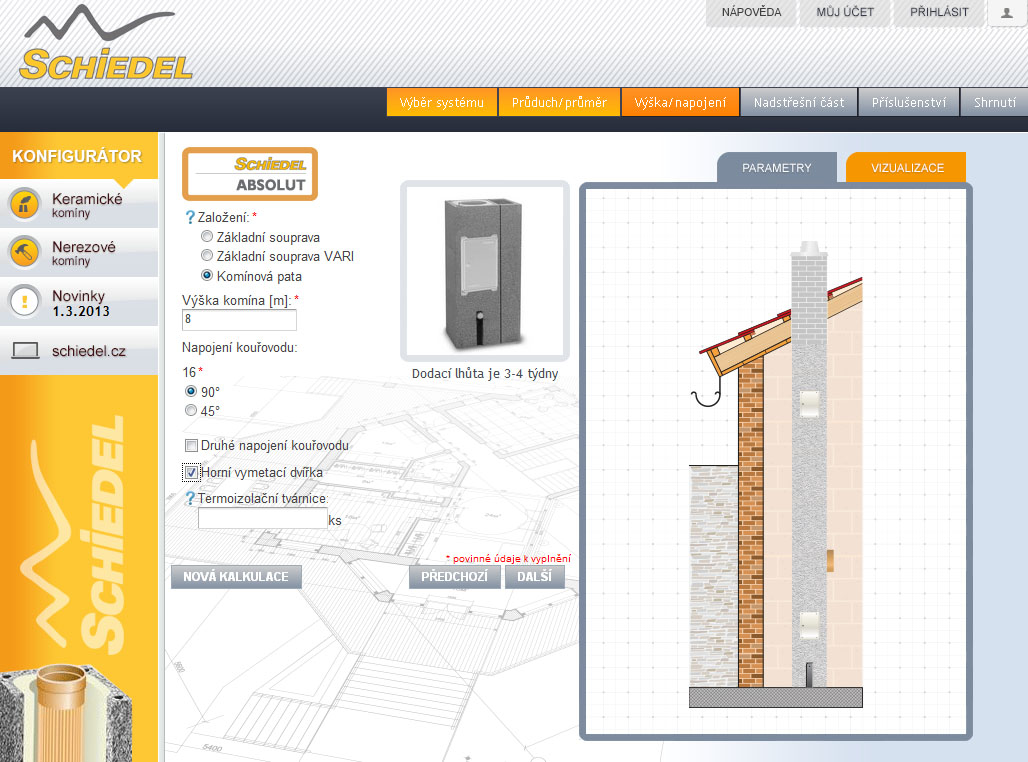Click the Novinky exclamation icon
This screenshot has height=762, width=1028.
pos(23,301)
